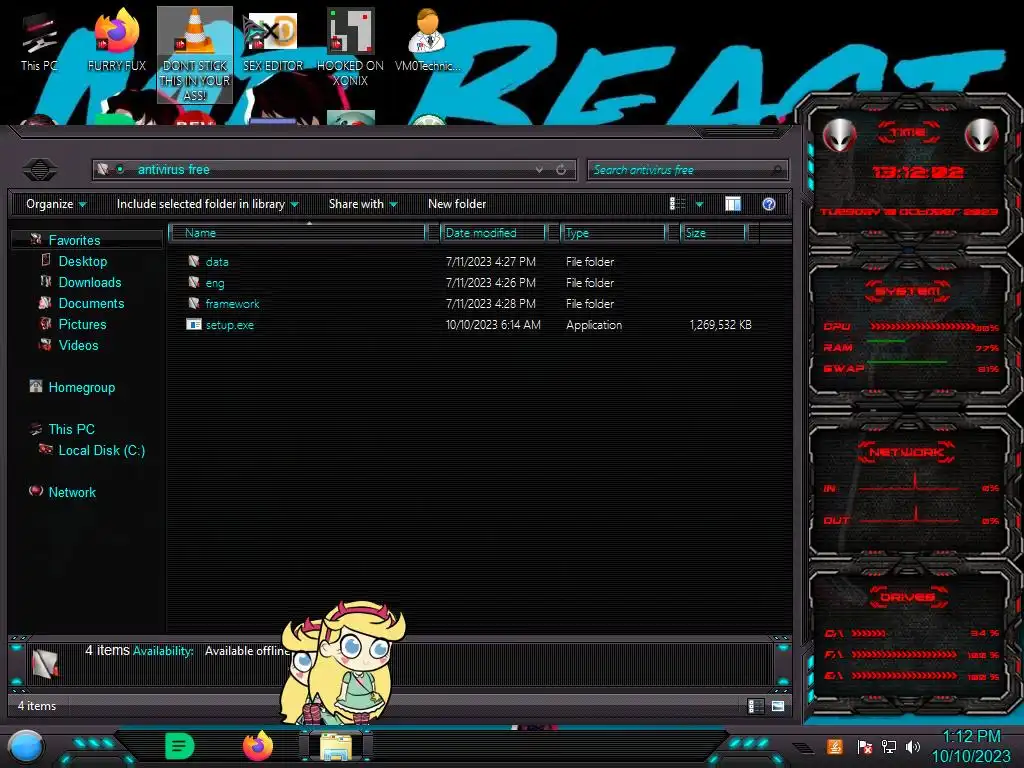This screenshot has height=768, width=1024.
Task: Open the Action Center flag icon
Action: 864,747
